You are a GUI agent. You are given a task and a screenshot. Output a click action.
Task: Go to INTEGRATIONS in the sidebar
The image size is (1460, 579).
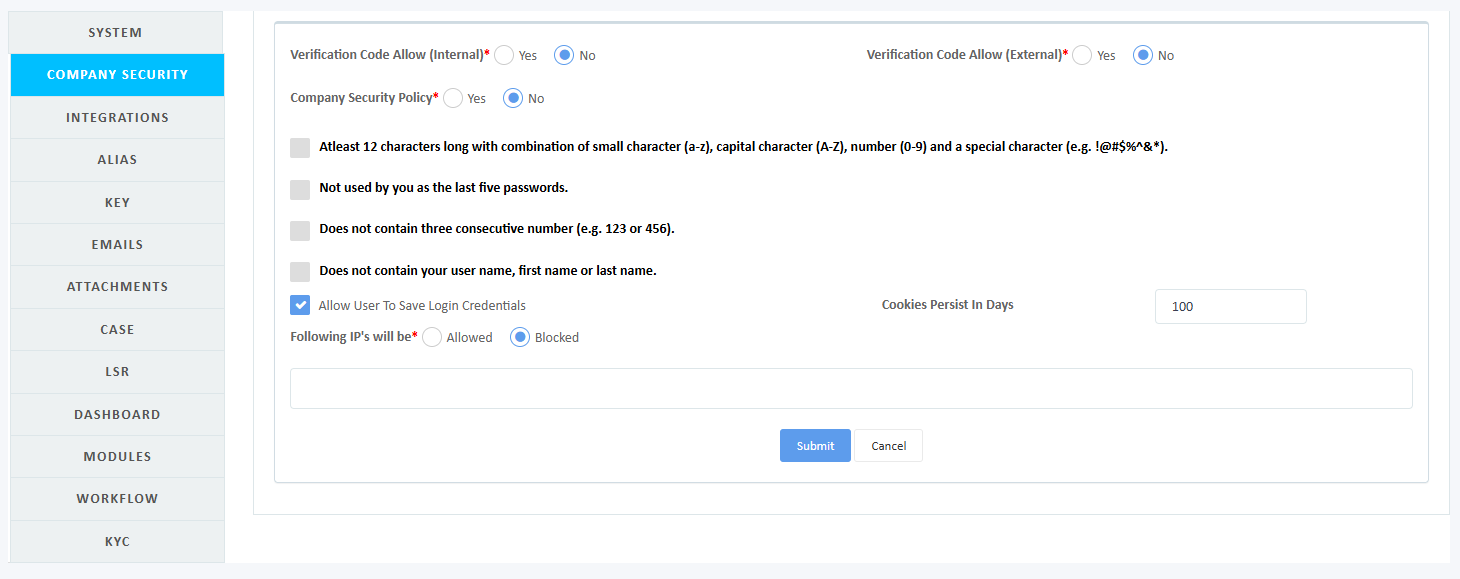coord(117,118)
